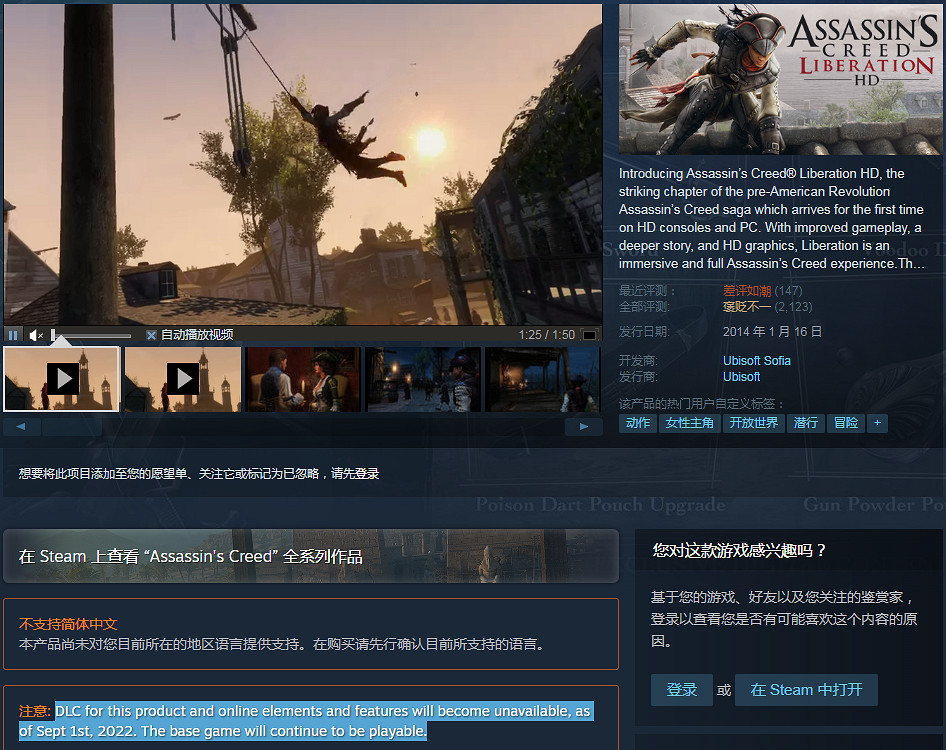Screen dimensions: 946x750
Task: Add a custom tag with the + button
Action: [877, 423]
